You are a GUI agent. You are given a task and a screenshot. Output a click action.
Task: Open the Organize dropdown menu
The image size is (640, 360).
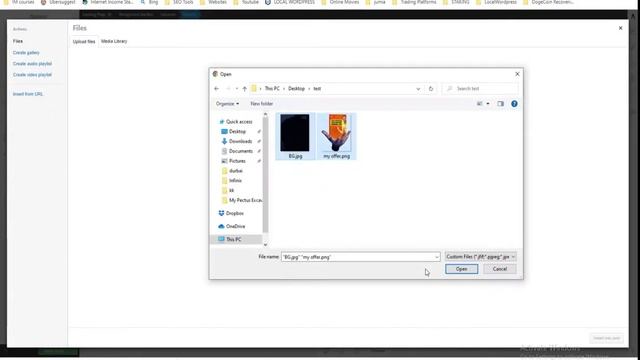pos(227,104)
